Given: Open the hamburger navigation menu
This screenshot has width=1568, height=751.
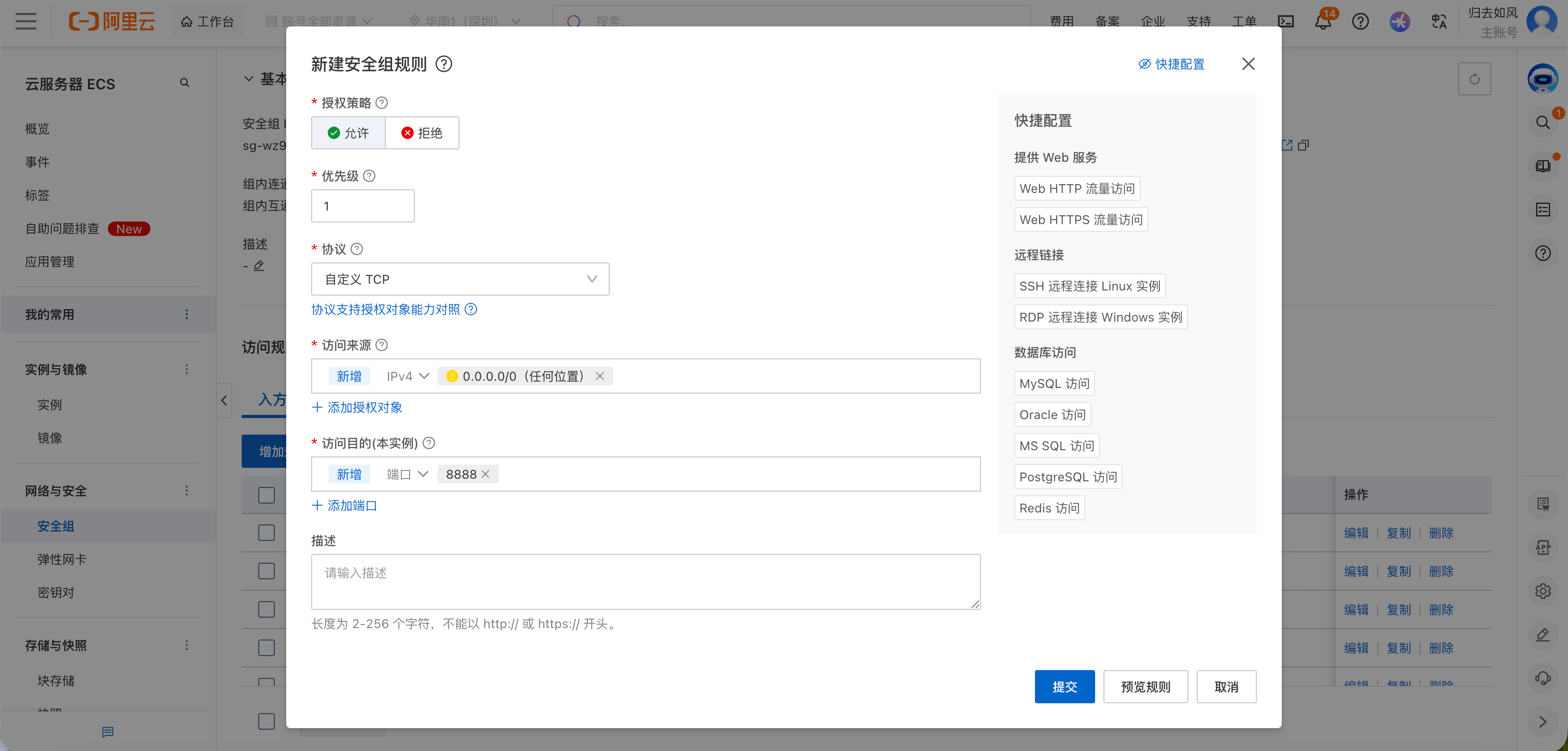Looking at the screenshot, I should pos(25,21).
